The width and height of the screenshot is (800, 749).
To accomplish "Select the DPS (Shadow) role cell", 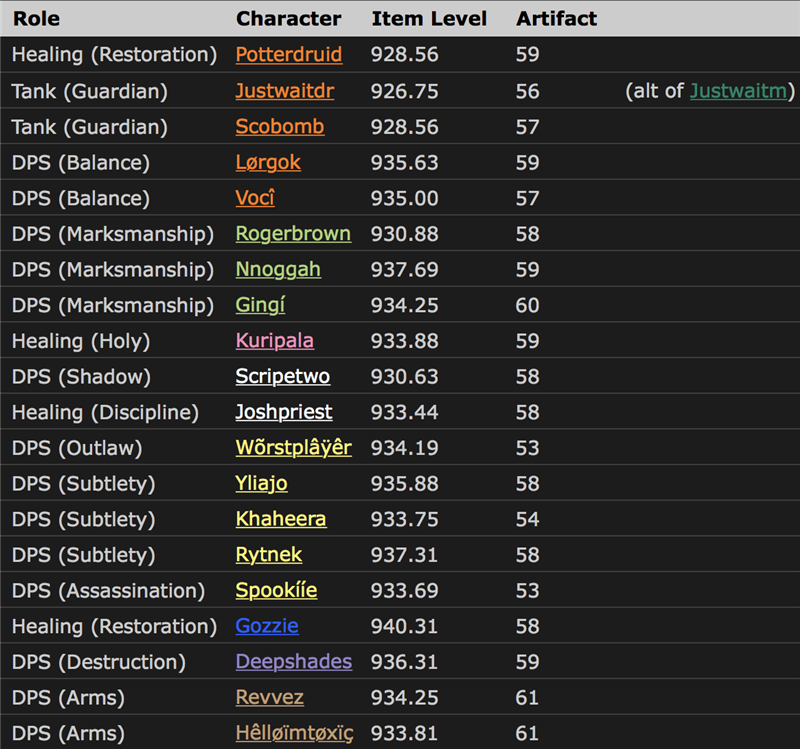I will [x=82, y=377].
